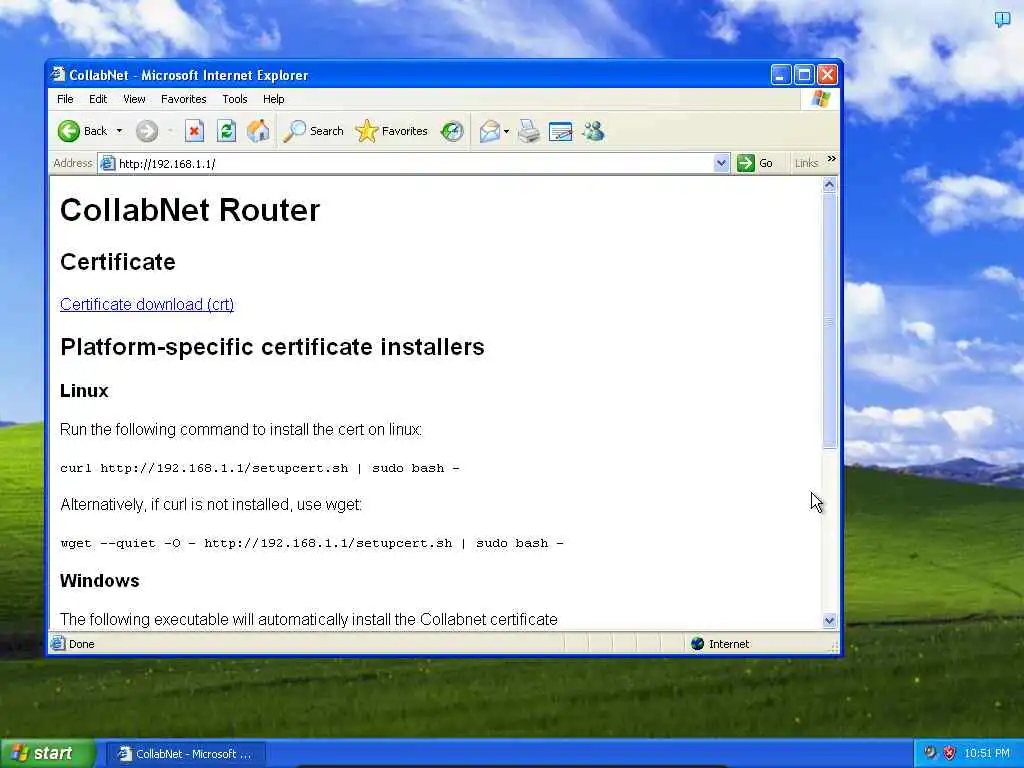
Task: Click the curl setupcert.sh command text
Action: pos(260,468)
